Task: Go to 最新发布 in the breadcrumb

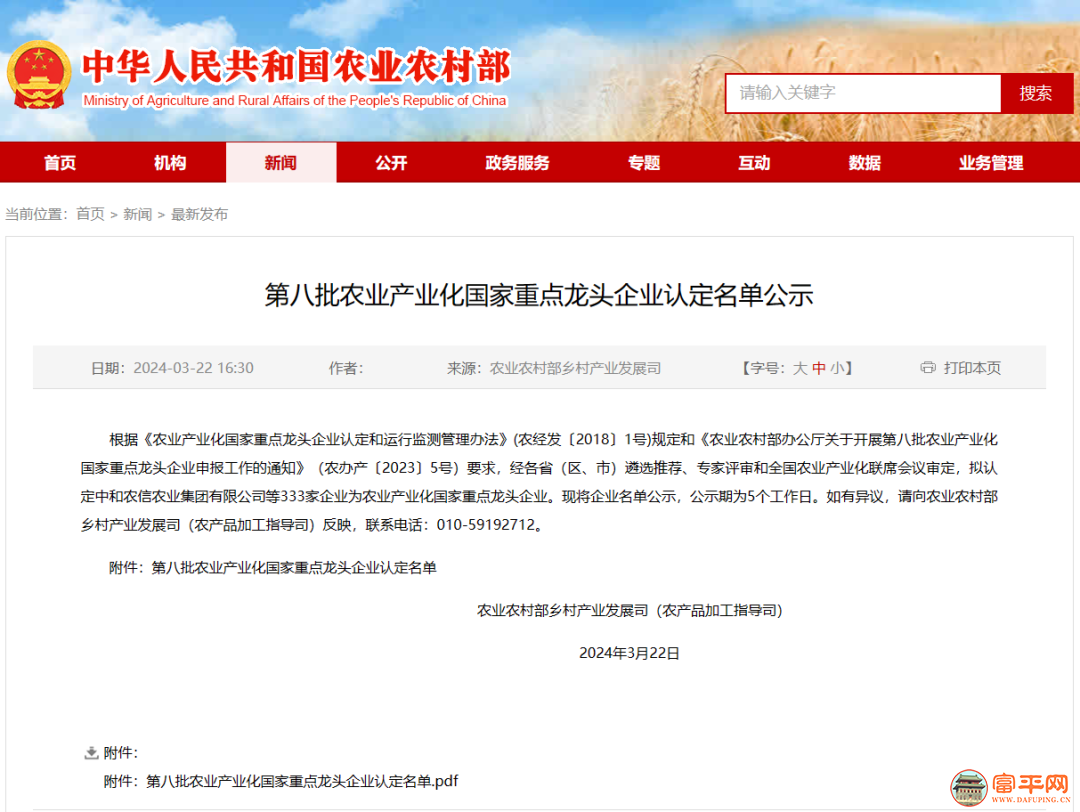Action: pos(199,214)
